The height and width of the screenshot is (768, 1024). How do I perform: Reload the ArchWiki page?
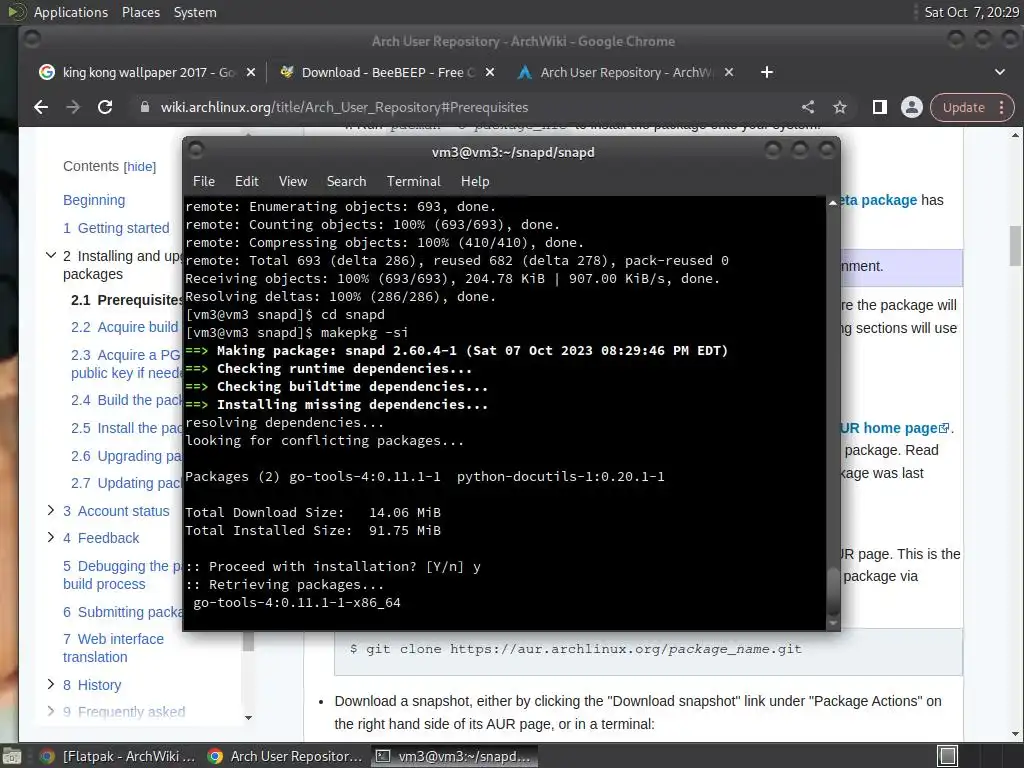(105, 107)
